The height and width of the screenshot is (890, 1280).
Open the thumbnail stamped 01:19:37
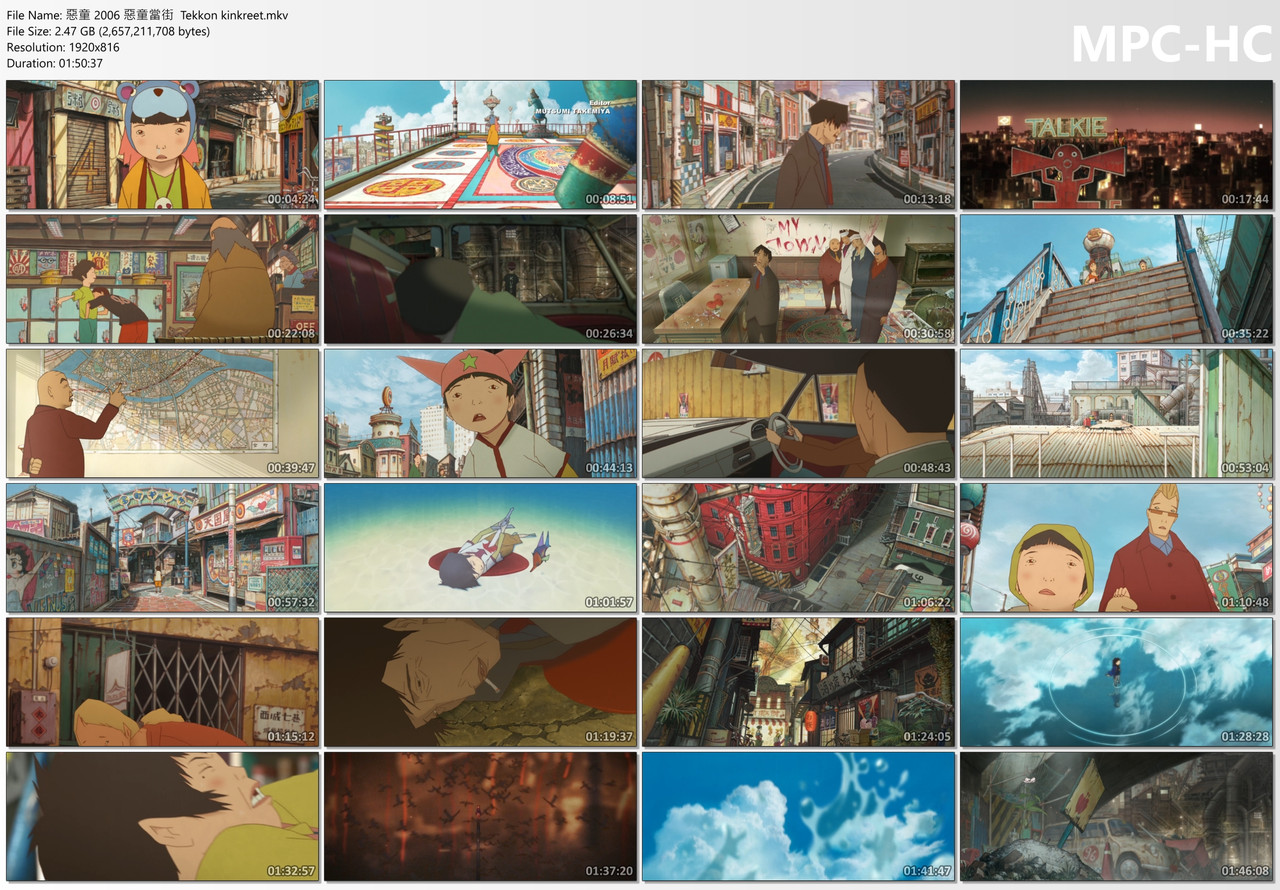click(481, 682)
